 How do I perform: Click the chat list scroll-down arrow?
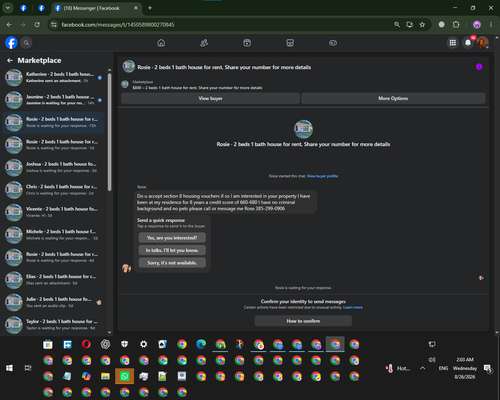(109, 332)
